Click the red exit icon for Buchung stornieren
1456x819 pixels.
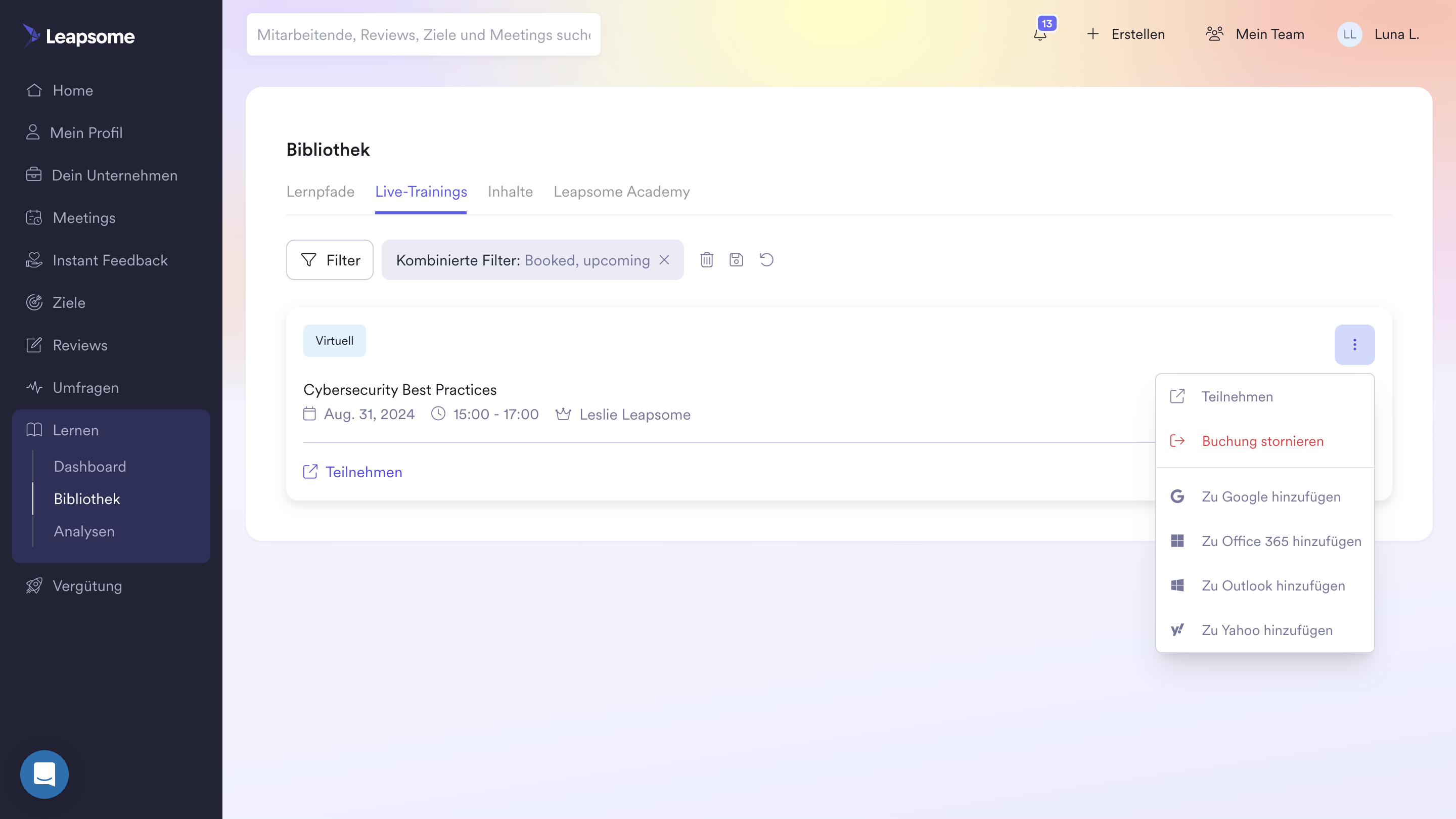click(1177, 441)
